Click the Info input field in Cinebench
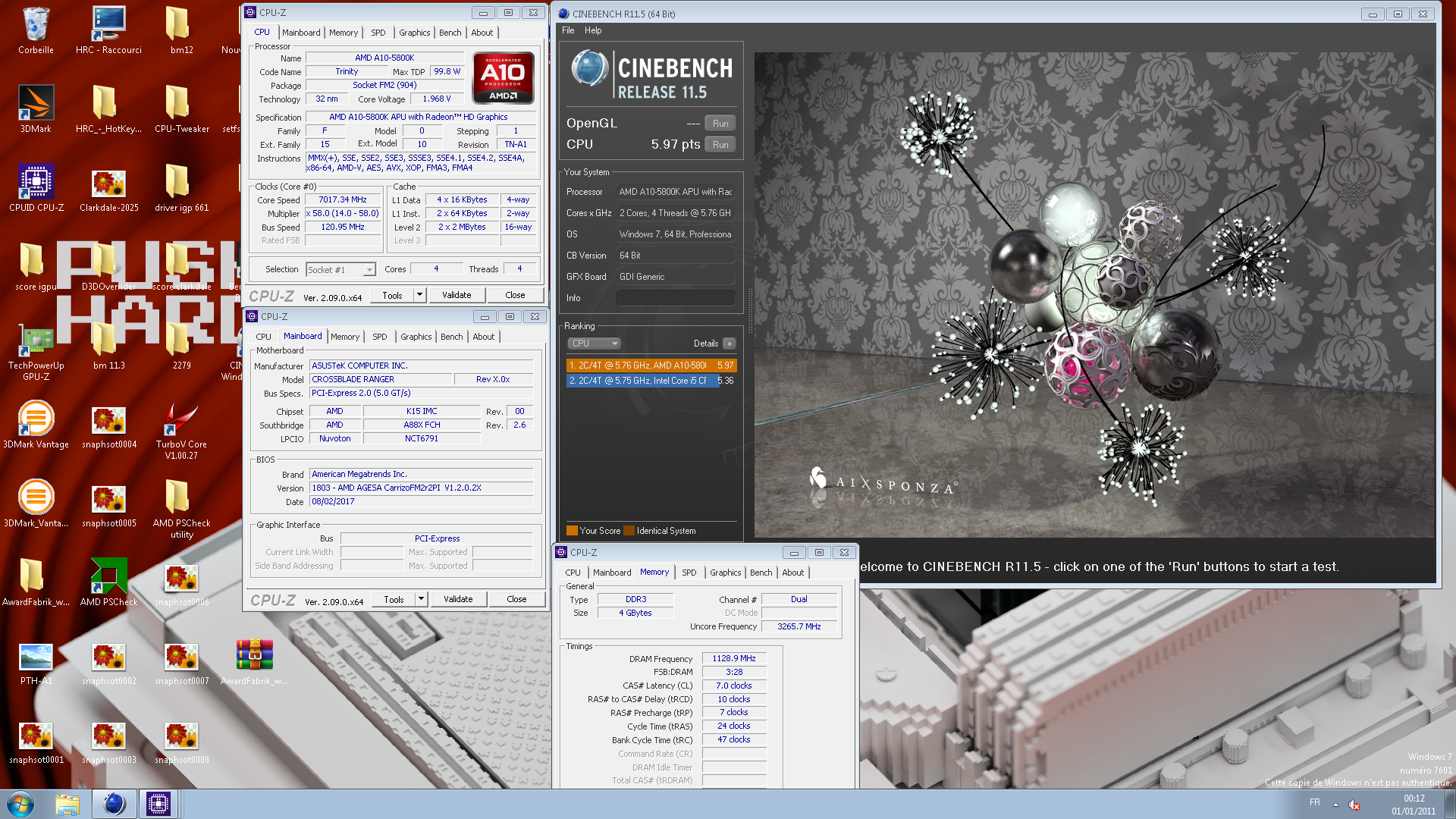 [x=676, y=298]
